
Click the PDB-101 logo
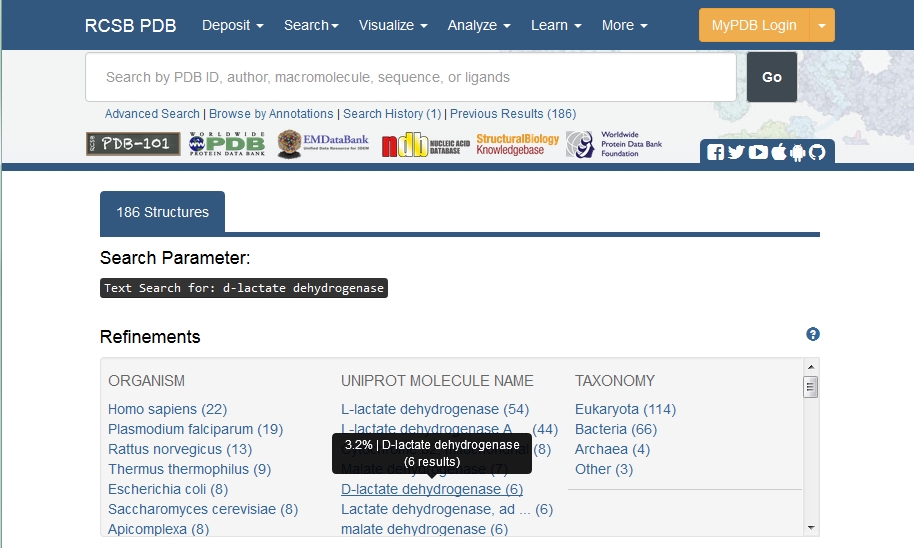(x=132, y=145)
